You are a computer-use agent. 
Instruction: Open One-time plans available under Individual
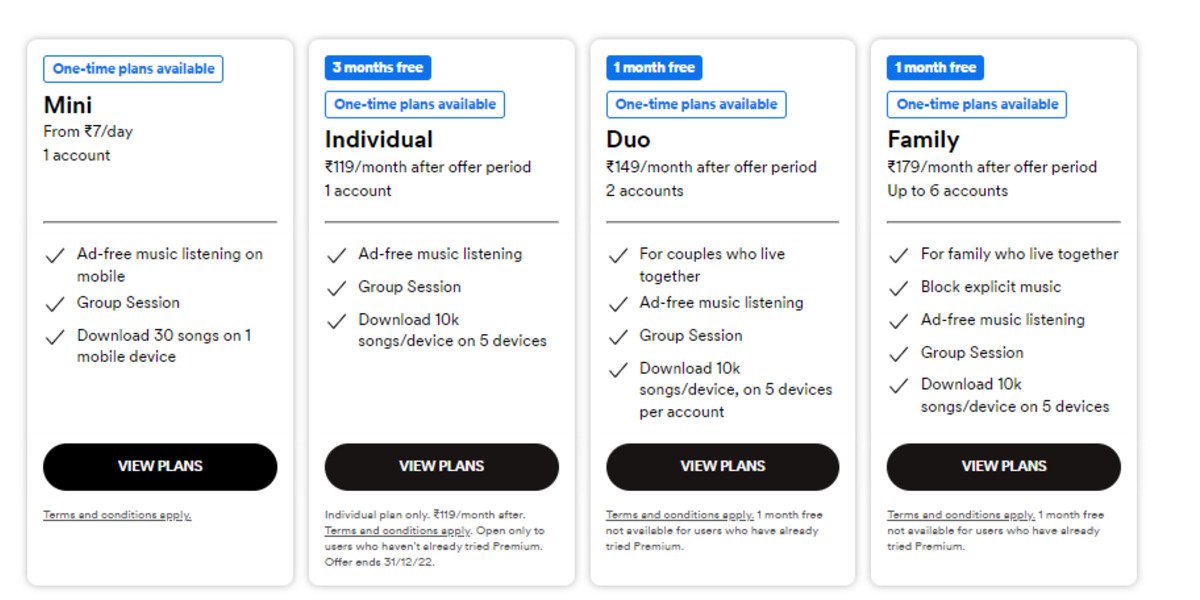click(414, 104)
